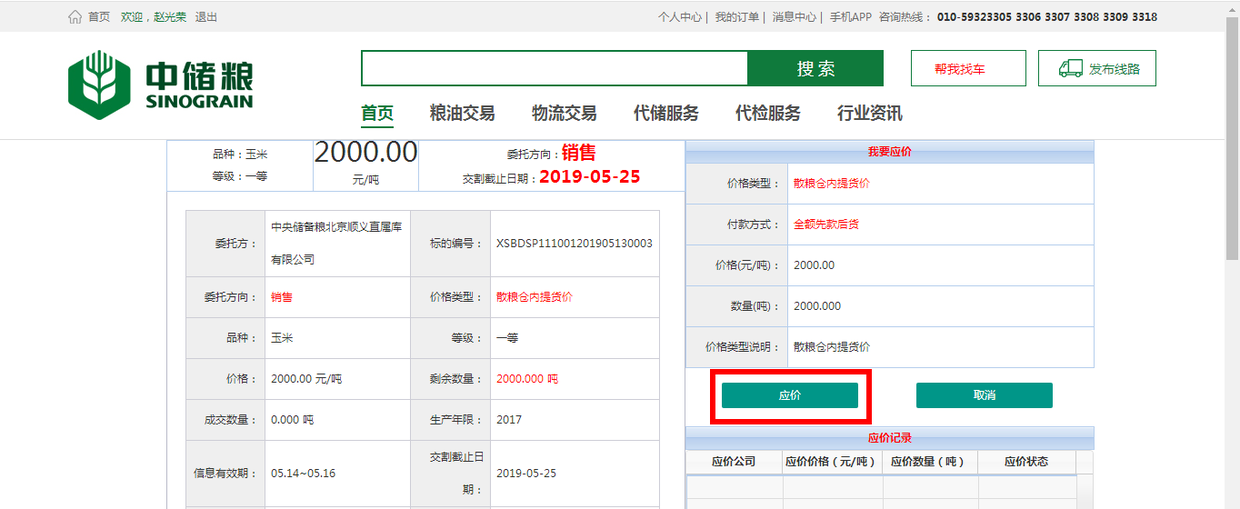This screenshot has height=509, width=1240.
Task: Focus the search input field
Action: pyautogui.click(x=554, y=68)
